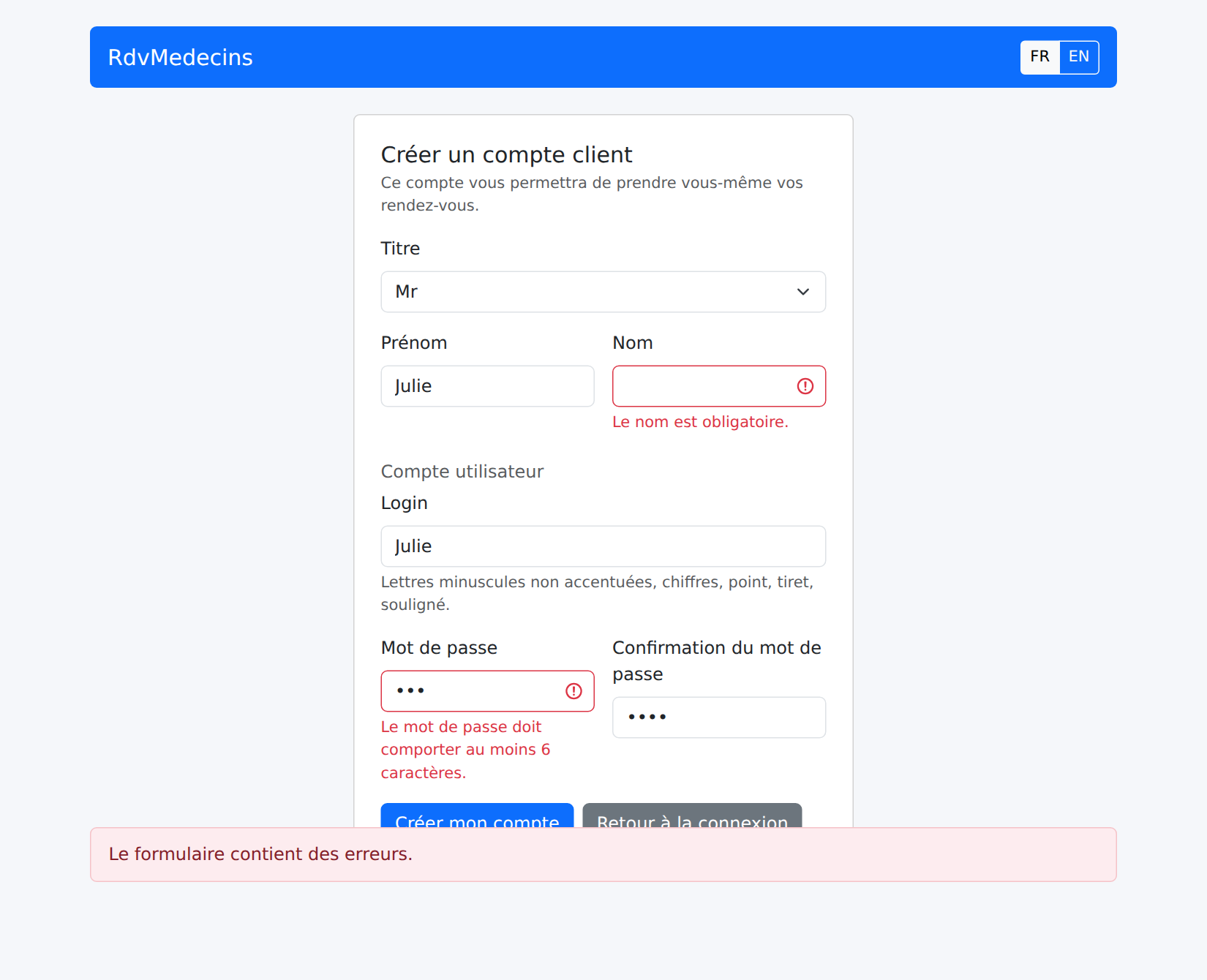Click the password length error message
1207x980 pixels.
[x=465, y=750]
